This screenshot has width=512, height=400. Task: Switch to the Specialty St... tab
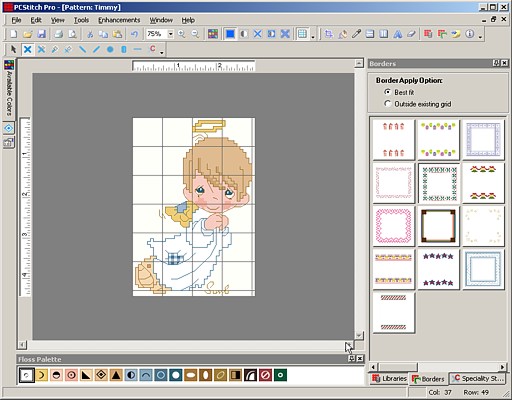click(x=477, y=379)
